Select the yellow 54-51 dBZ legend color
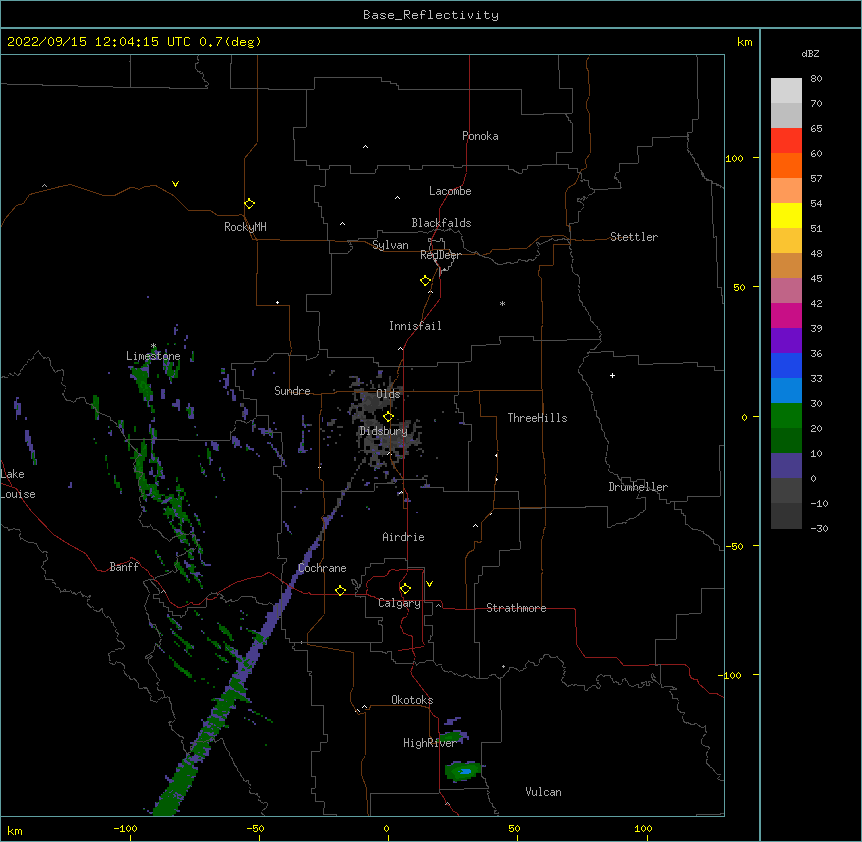The image size is (862, 842). (786, 215)
